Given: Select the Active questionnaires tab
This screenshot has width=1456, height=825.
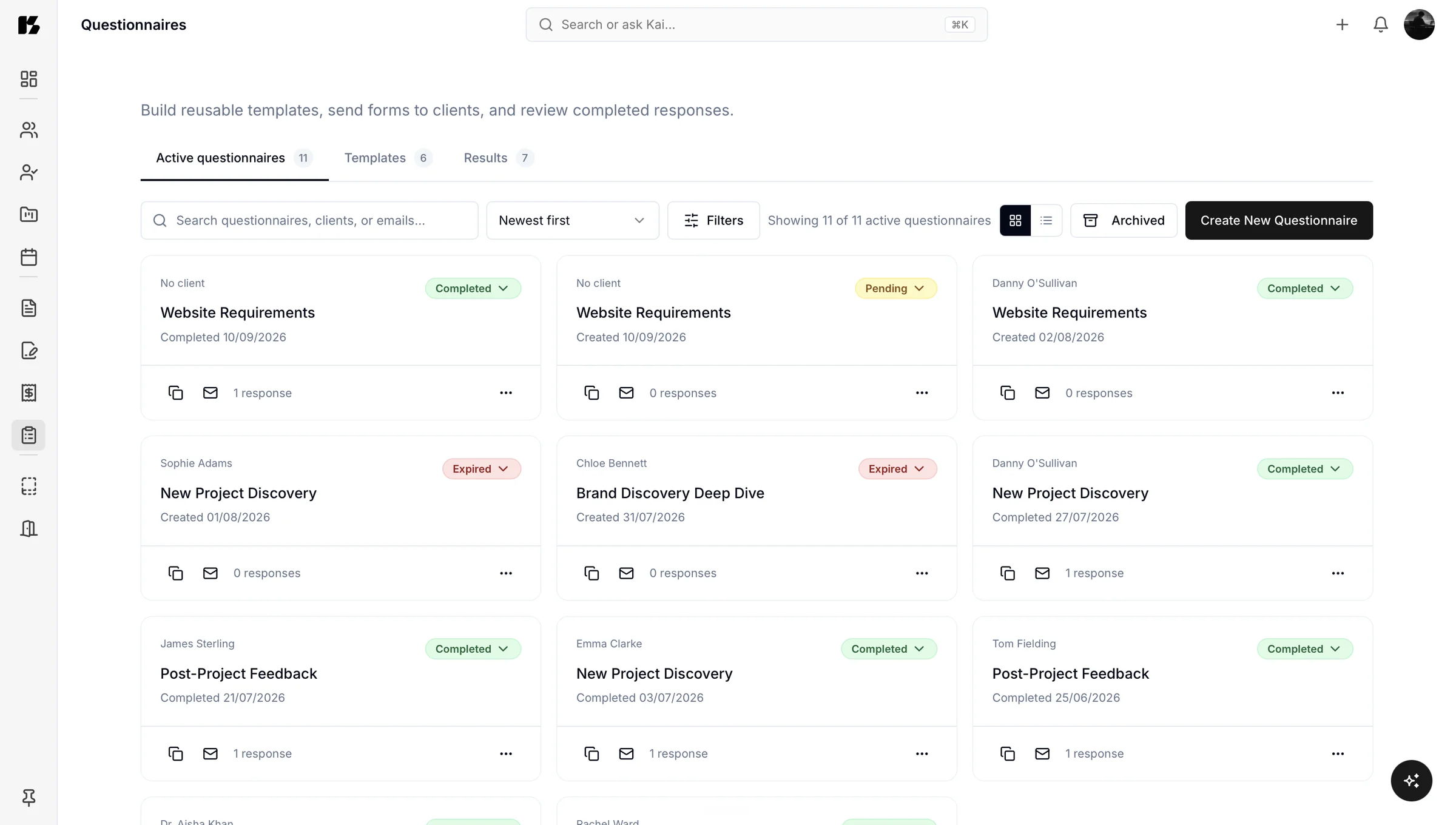Looking at the screenshot, I should [234, 158].
